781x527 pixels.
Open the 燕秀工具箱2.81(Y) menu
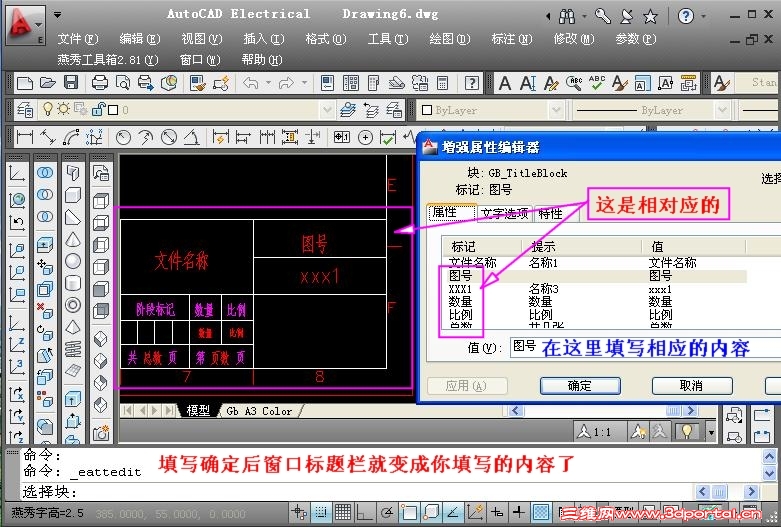(108, 60)
